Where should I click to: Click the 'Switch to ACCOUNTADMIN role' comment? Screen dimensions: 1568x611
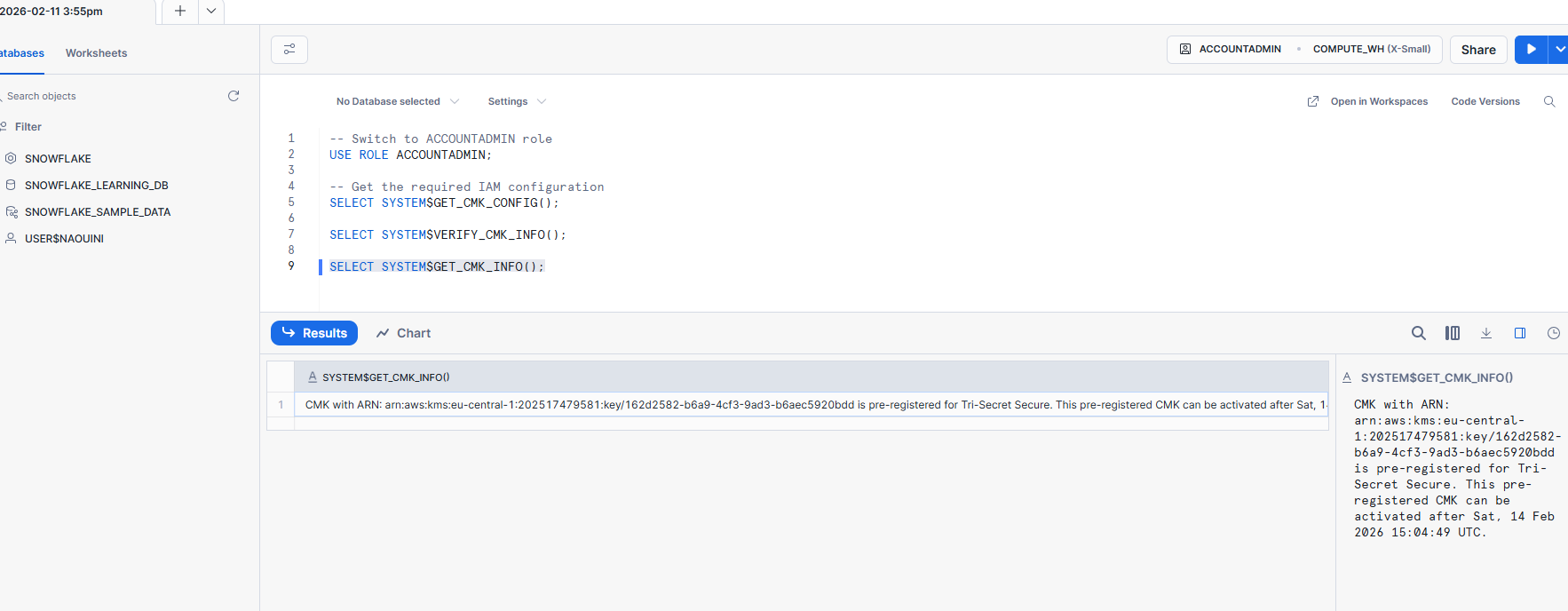tap(441, 139)
